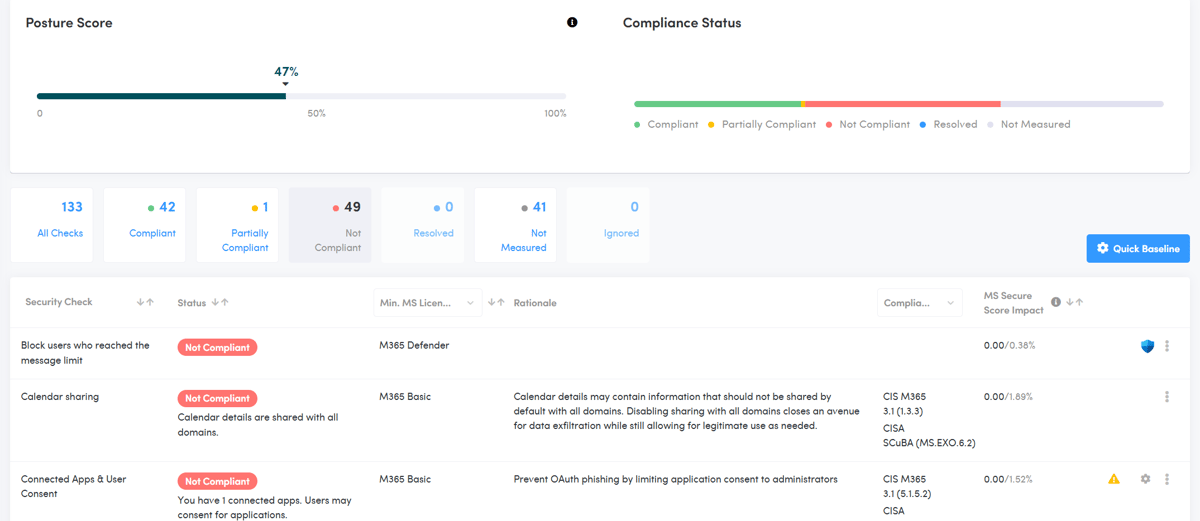Screen dimensions: 1200x521
Task: Sort by Security Check column arrows
Action: [146, 302]
